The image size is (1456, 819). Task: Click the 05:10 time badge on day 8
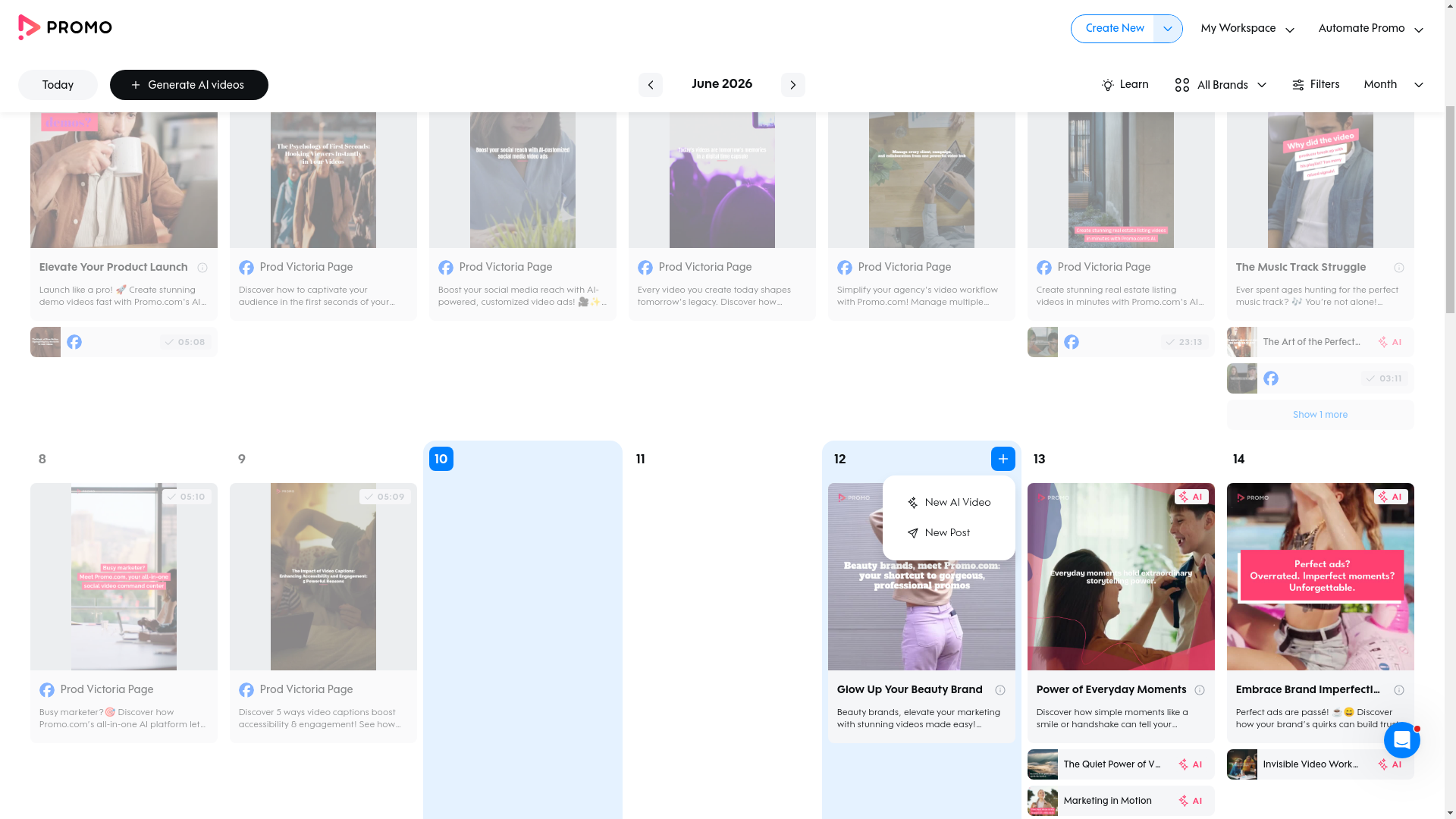coord(186,497)
